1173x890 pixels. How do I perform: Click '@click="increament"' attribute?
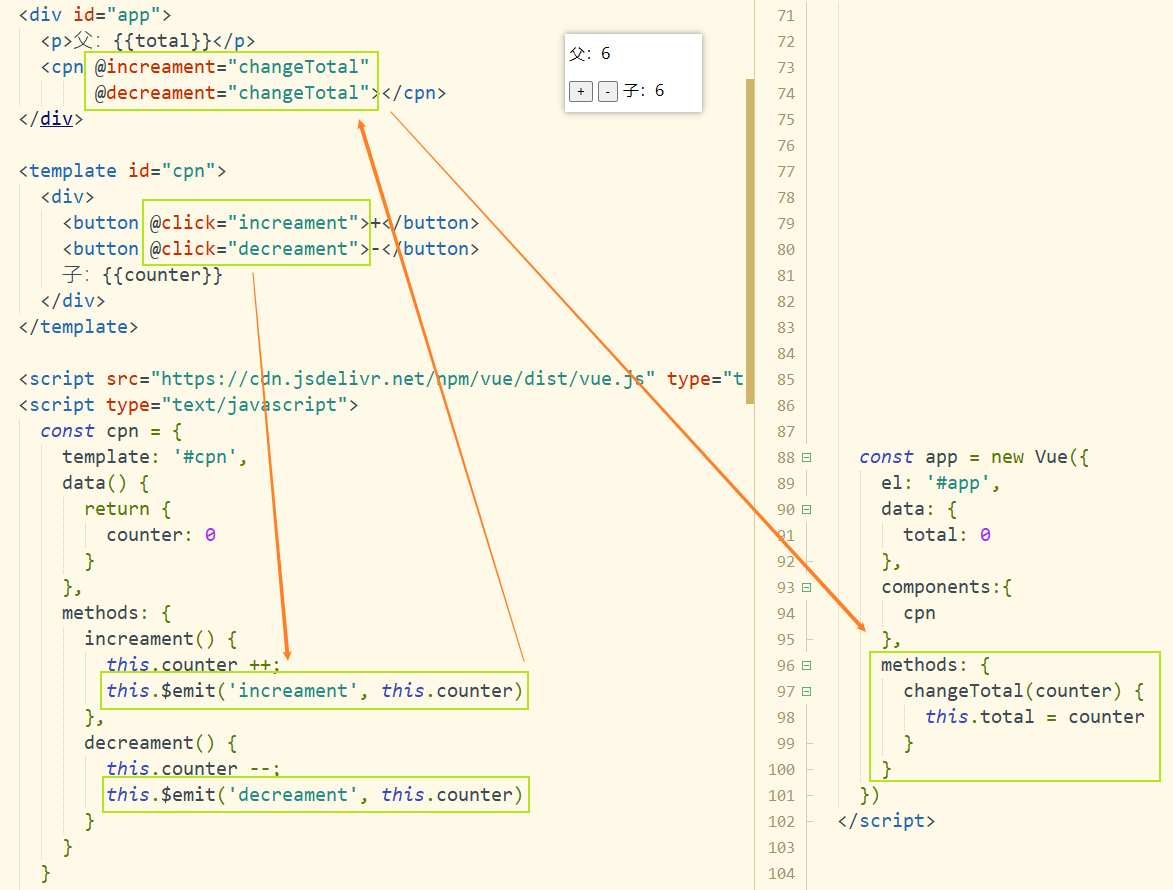[254, 223]
